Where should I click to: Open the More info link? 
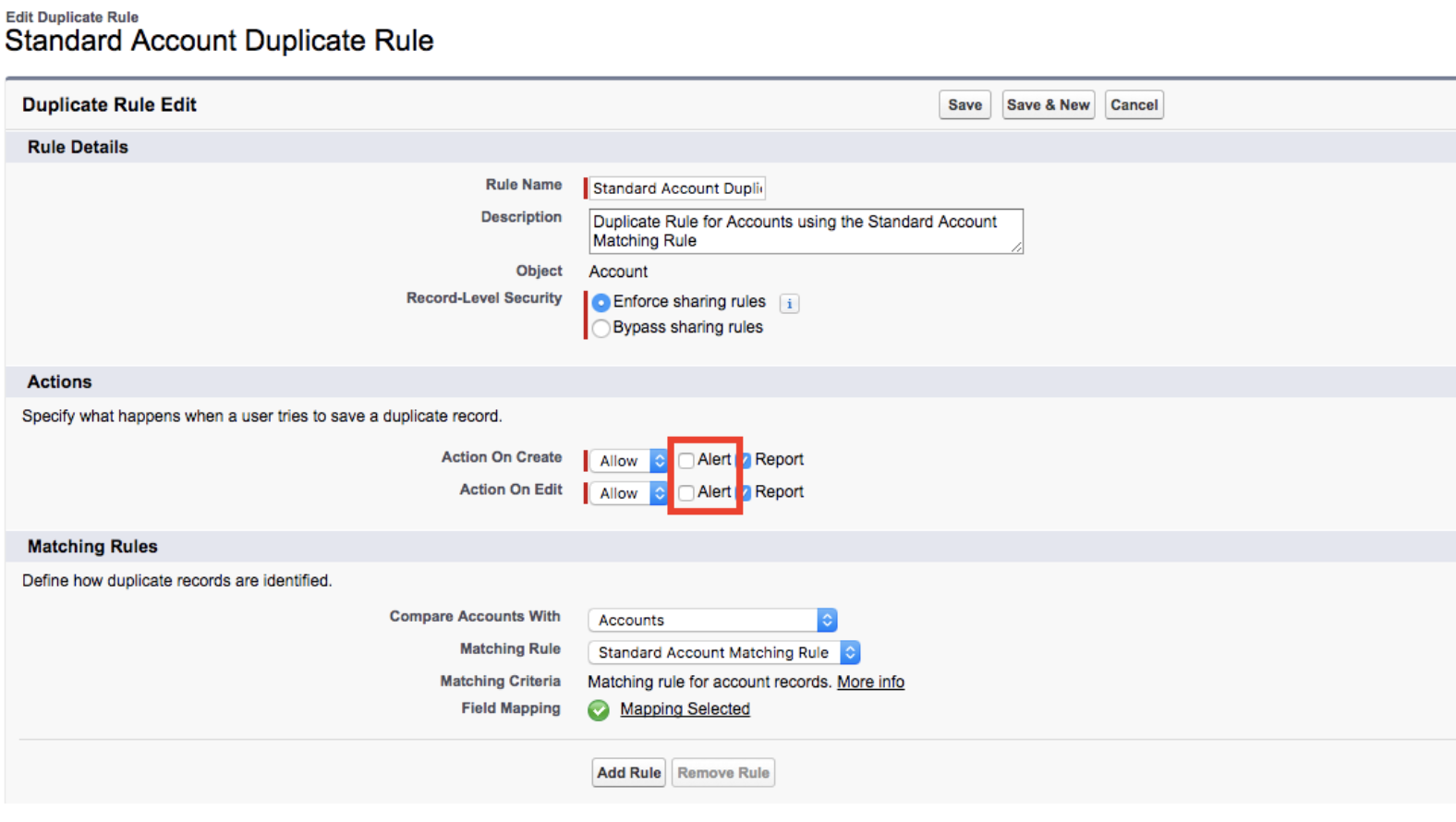(x=870, y=683)
